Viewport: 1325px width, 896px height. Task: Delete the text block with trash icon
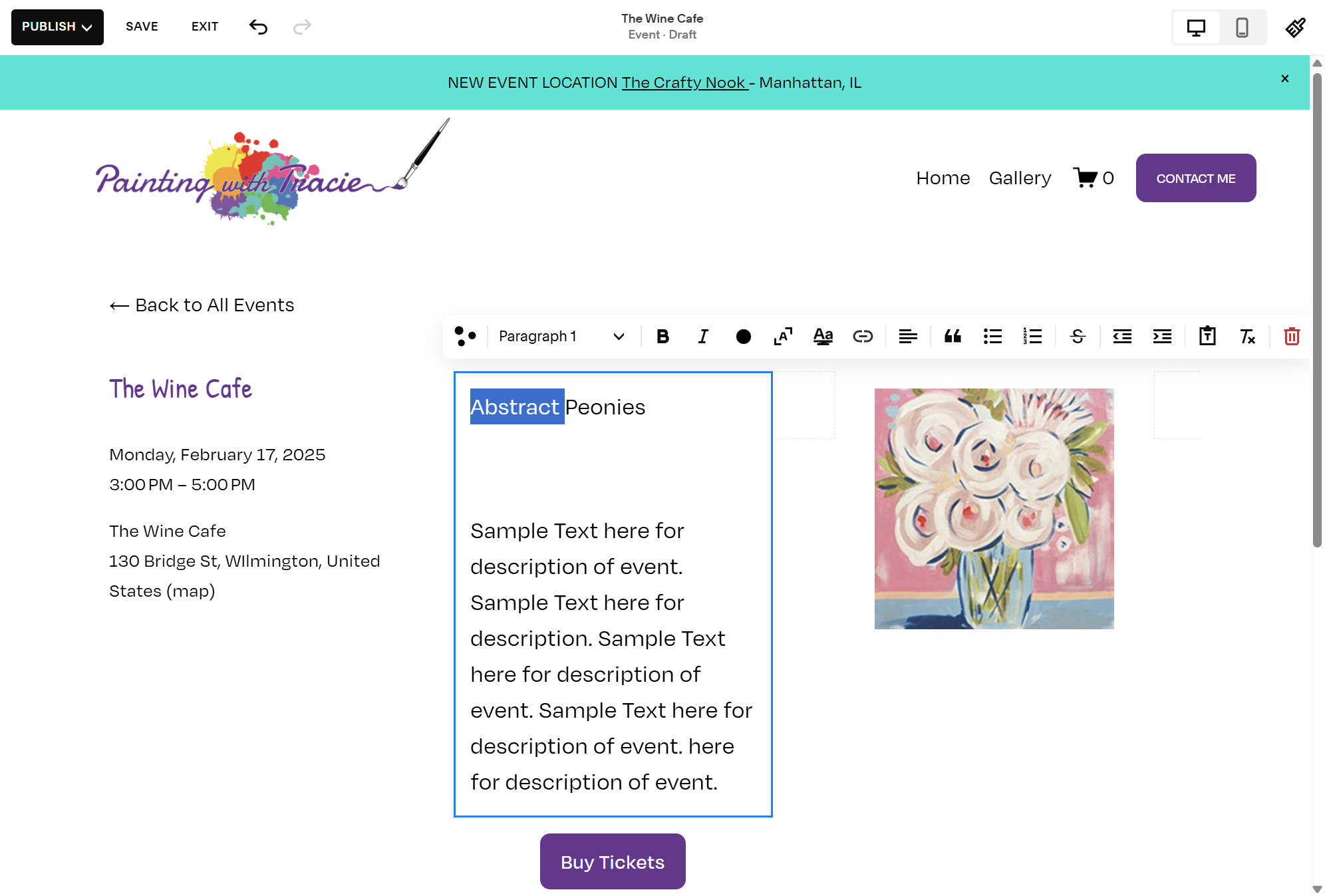tap(1292, 337)
